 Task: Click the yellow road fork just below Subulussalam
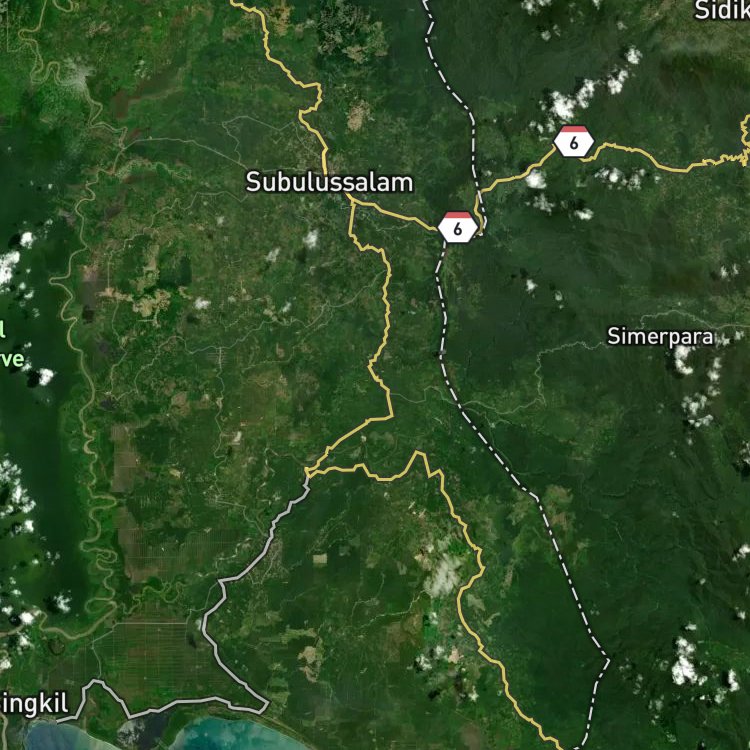(x=353, y=202)
